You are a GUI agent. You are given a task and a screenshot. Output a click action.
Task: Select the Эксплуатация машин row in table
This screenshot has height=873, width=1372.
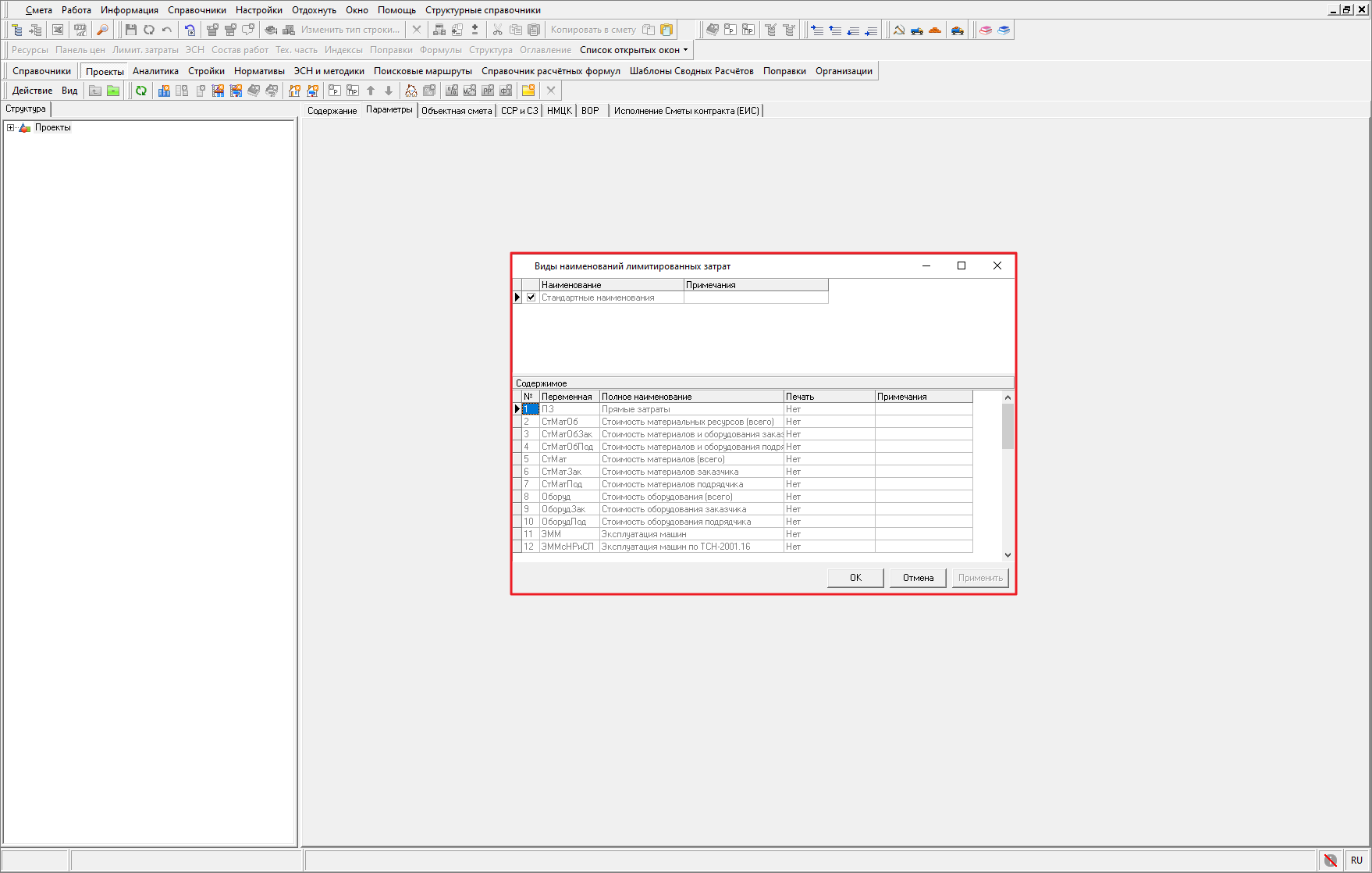pos(644,534)
